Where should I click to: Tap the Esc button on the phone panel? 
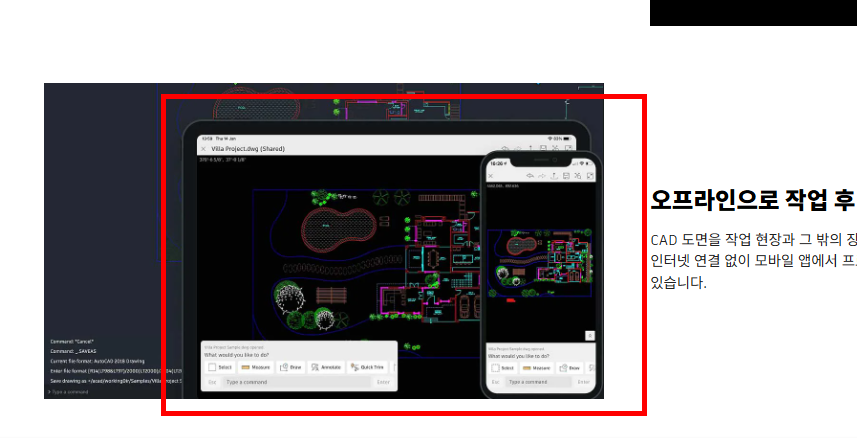tap(495, 382)
